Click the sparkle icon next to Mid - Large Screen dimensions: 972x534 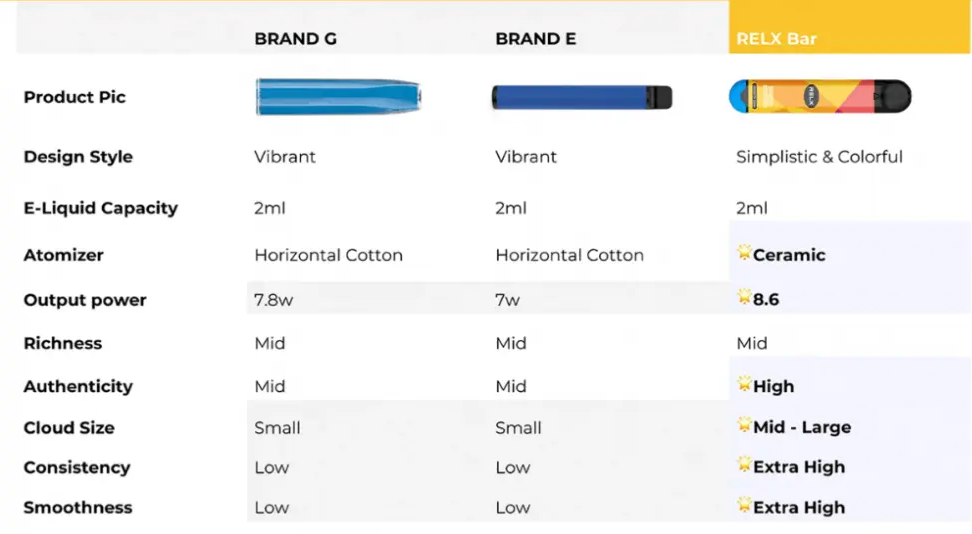pos(744,425)
